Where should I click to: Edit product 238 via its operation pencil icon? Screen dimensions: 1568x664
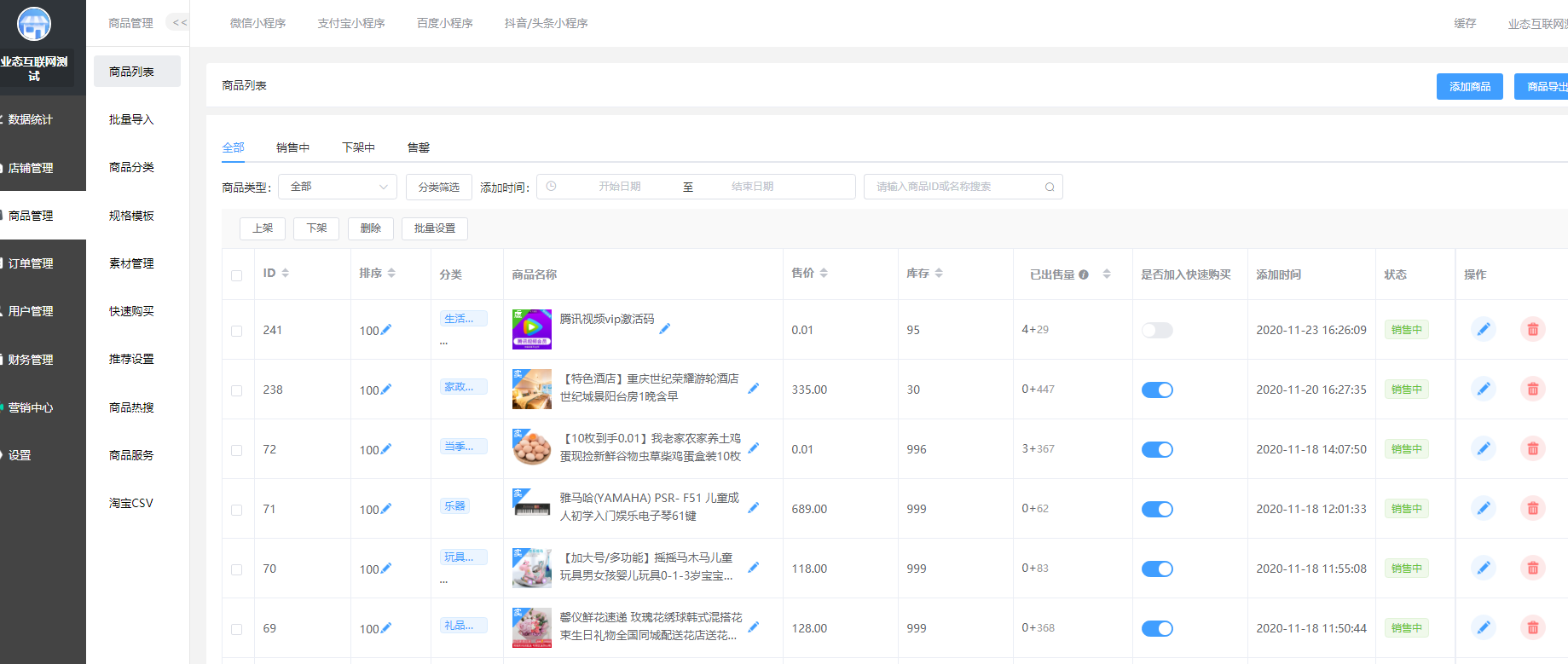[x=1484, y=389]
